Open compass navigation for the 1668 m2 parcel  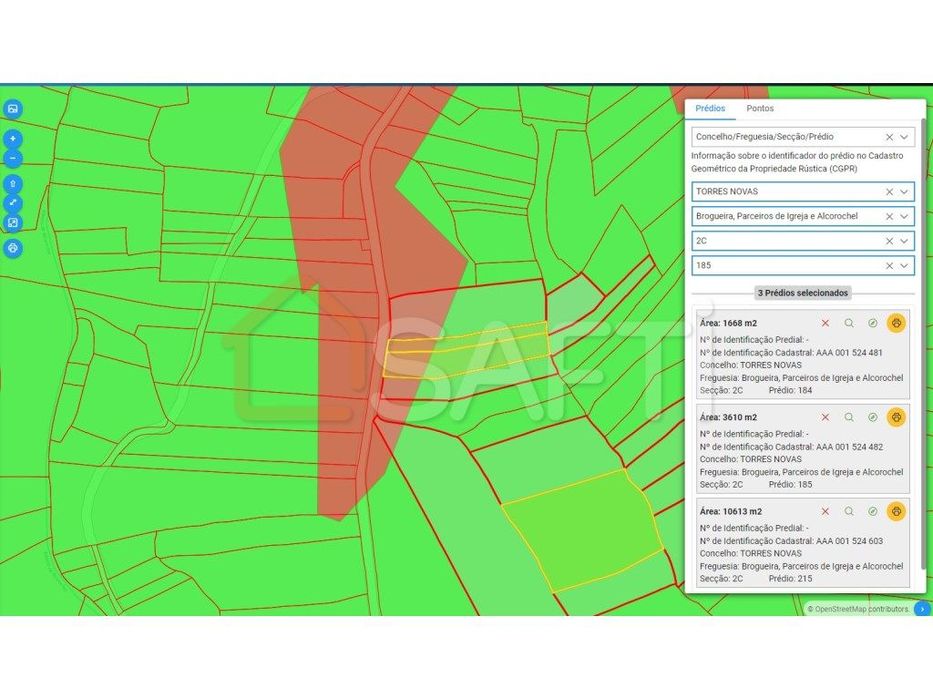873,323
